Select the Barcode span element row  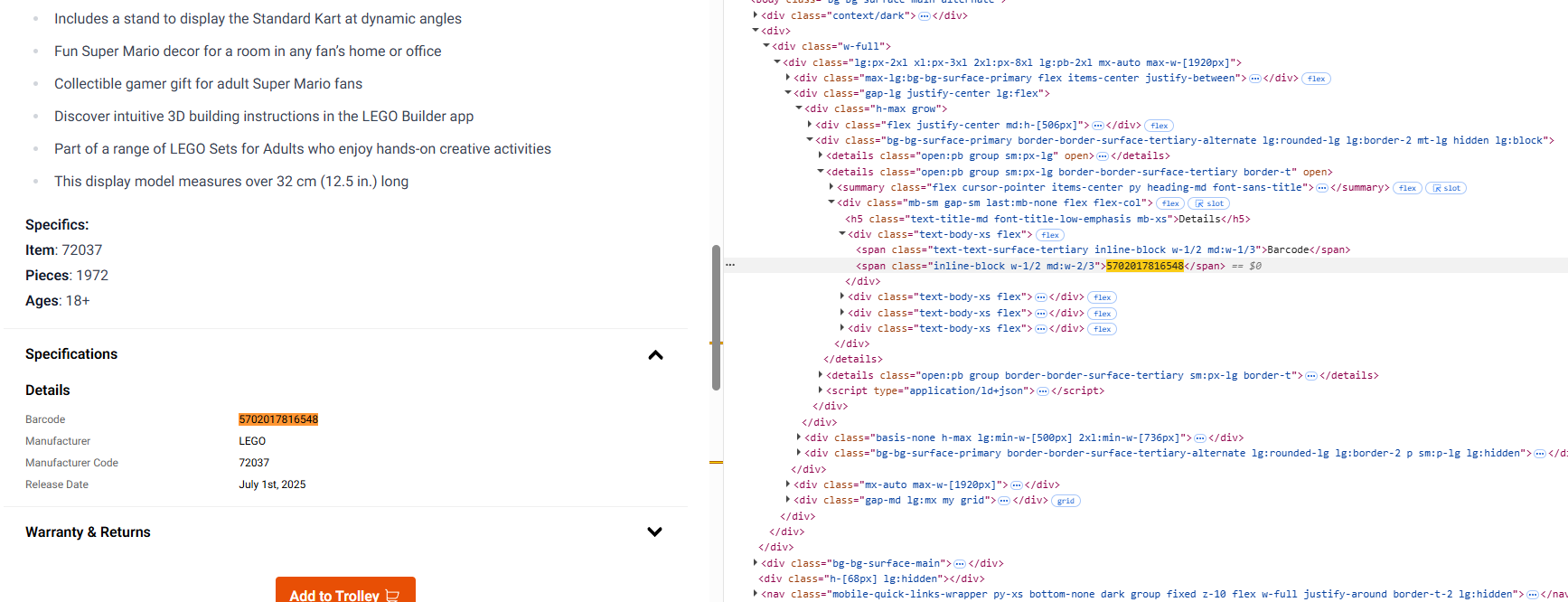pos(1103,249)
